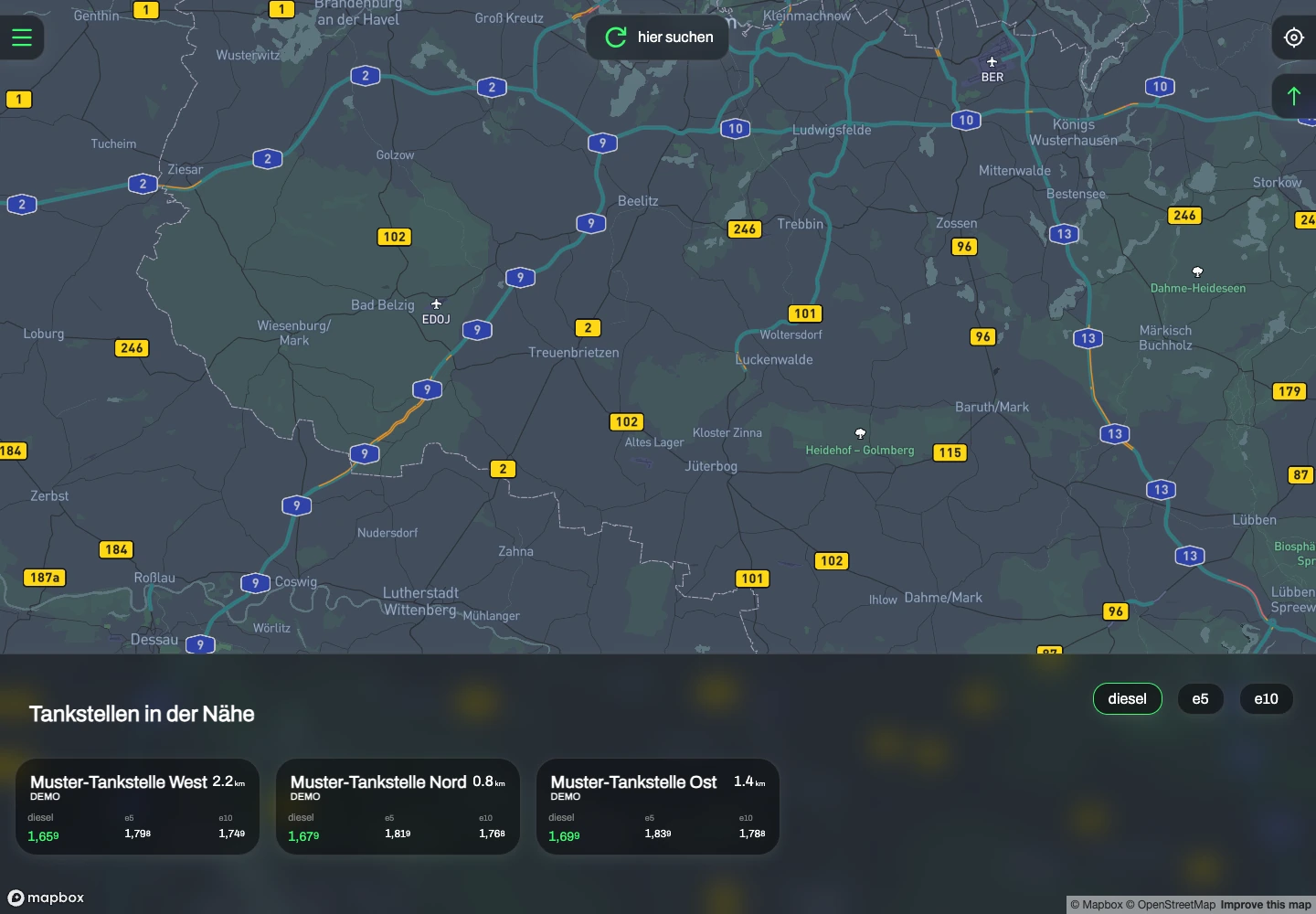Select the e5 fuel filter
Image resolution: width=1316 pixels, height=914 pixels.
(x=1200, y=699)
